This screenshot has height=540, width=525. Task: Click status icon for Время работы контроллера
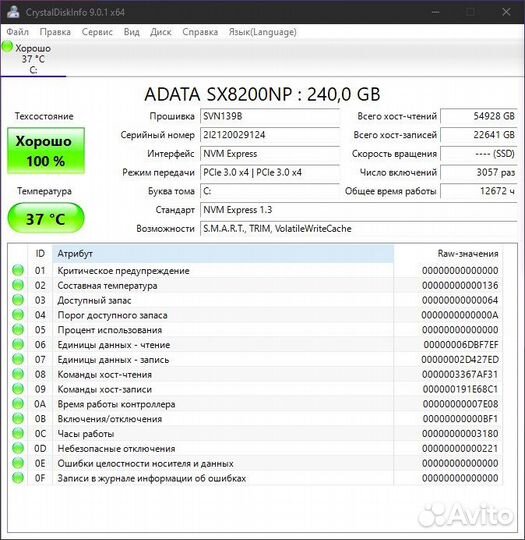click(18, 404)
